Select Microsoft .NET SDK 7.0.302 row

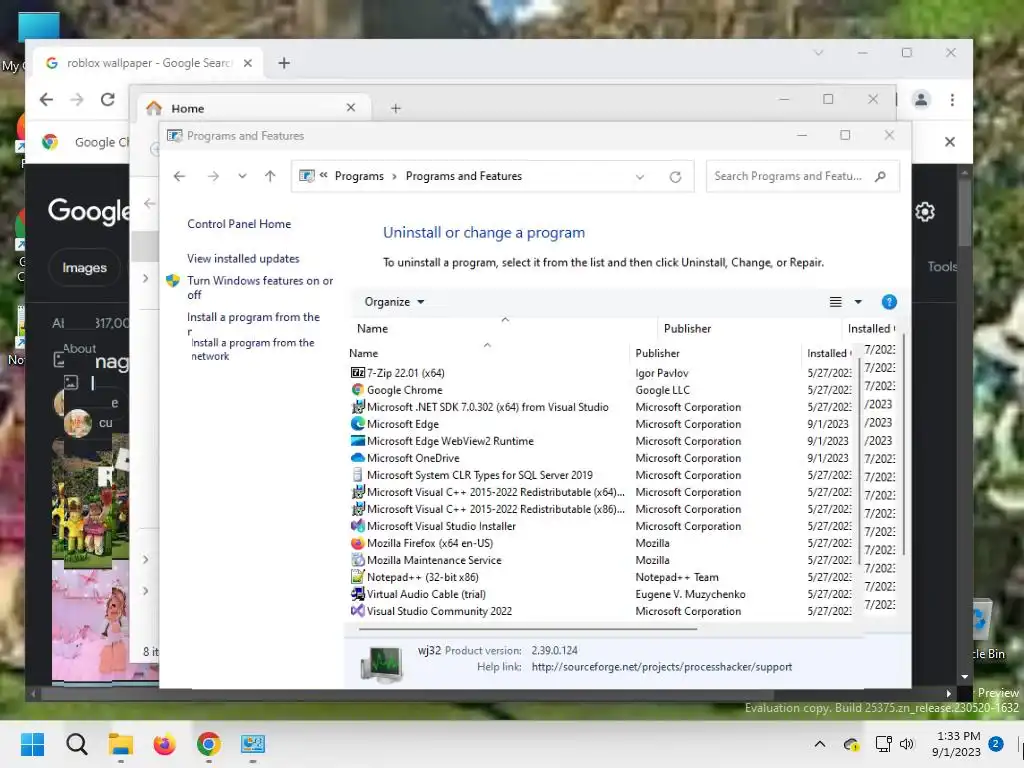click(x=601, y=407)
